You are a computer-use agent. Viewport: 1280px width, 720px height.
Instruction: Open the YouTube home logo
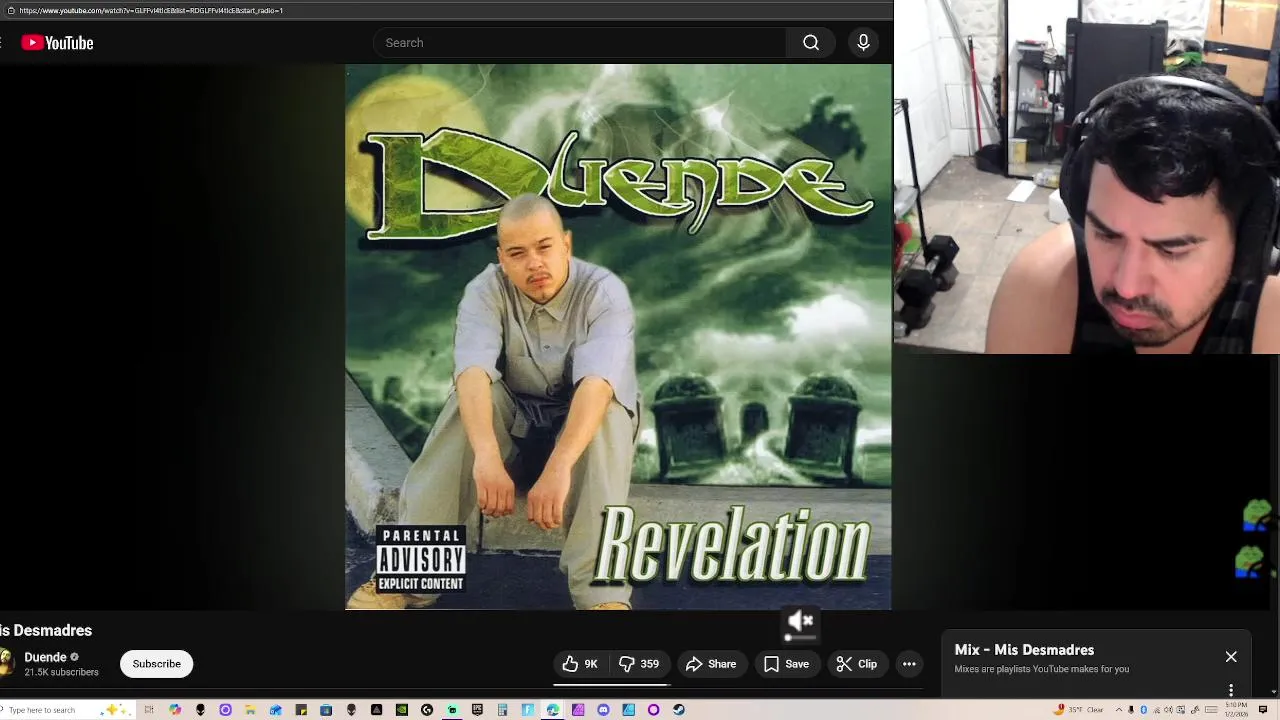tap(57, 43)
